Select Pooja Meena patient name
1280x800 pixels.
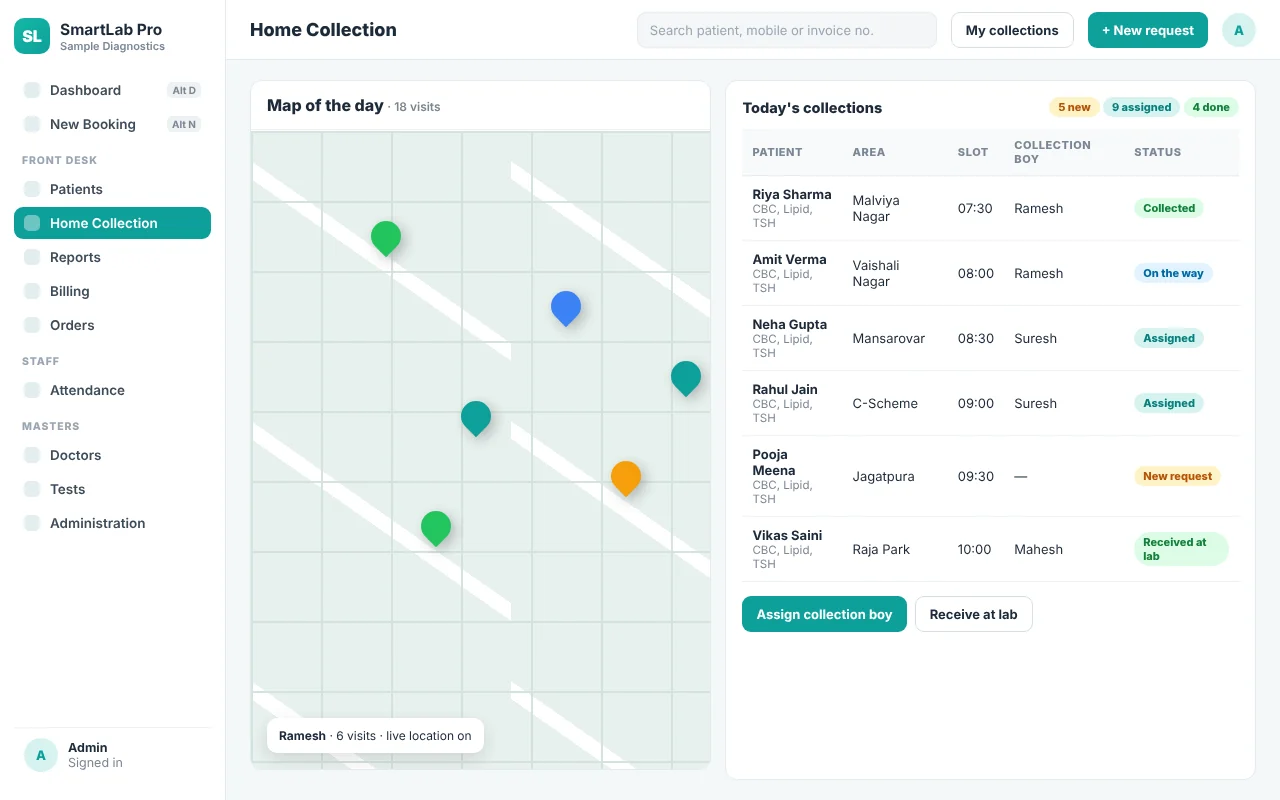774,462
